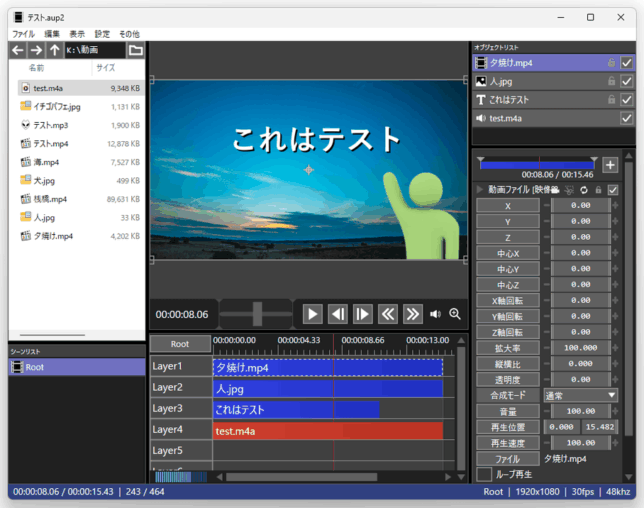Jump backward with double-left arrow button

(388, 314)
